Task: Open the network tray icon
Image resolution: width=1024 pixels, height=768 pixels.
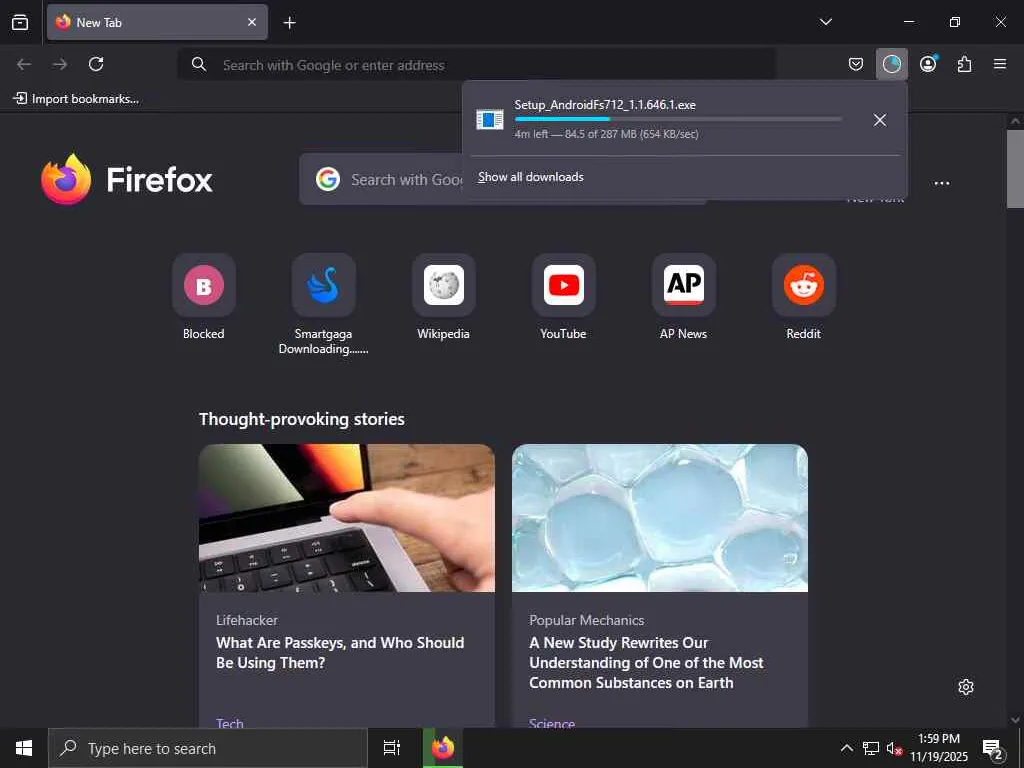Action: (x=871, y=748)
